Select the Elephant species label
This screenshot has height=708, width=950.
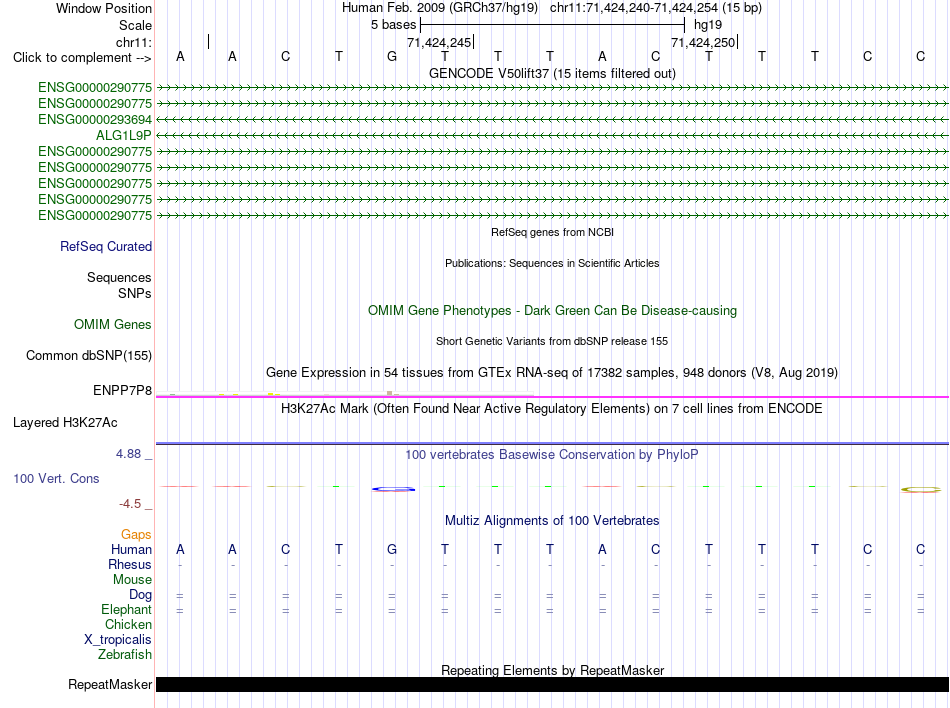point(126,609)
